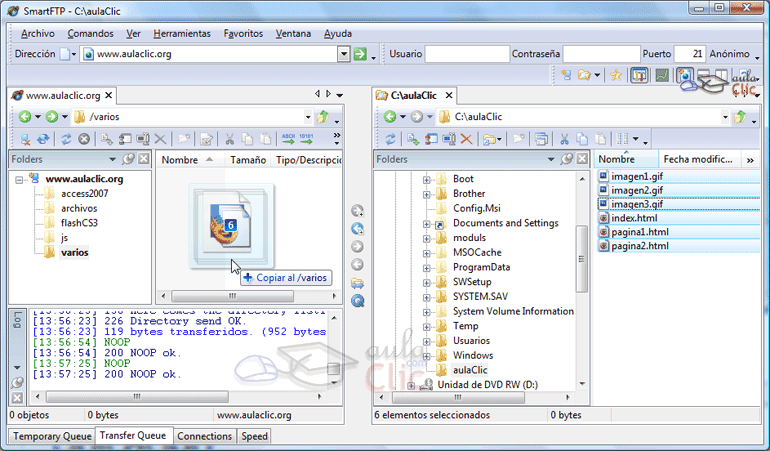Viewport: 770px width, 451px height.
Task: Toggle the transfer queue view icon in the main toolbar
Action: 639,75
